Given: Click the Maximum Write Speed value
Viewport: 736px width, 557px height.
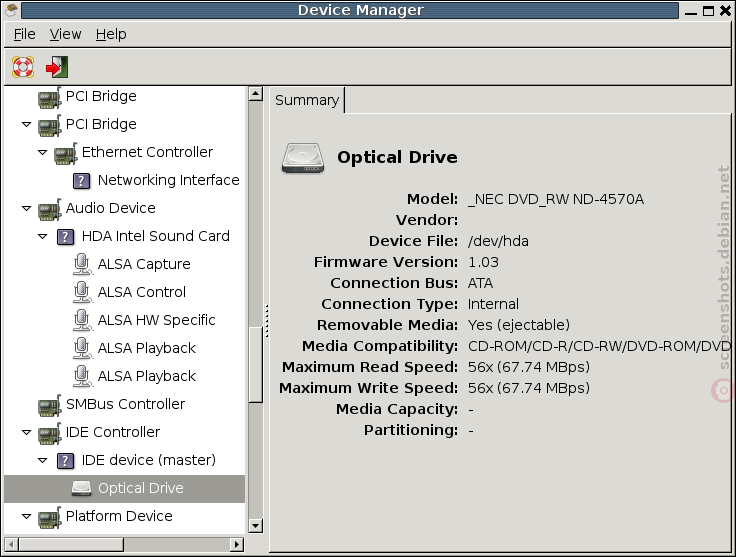Looking at the screenshot, I should coord(529,388).
